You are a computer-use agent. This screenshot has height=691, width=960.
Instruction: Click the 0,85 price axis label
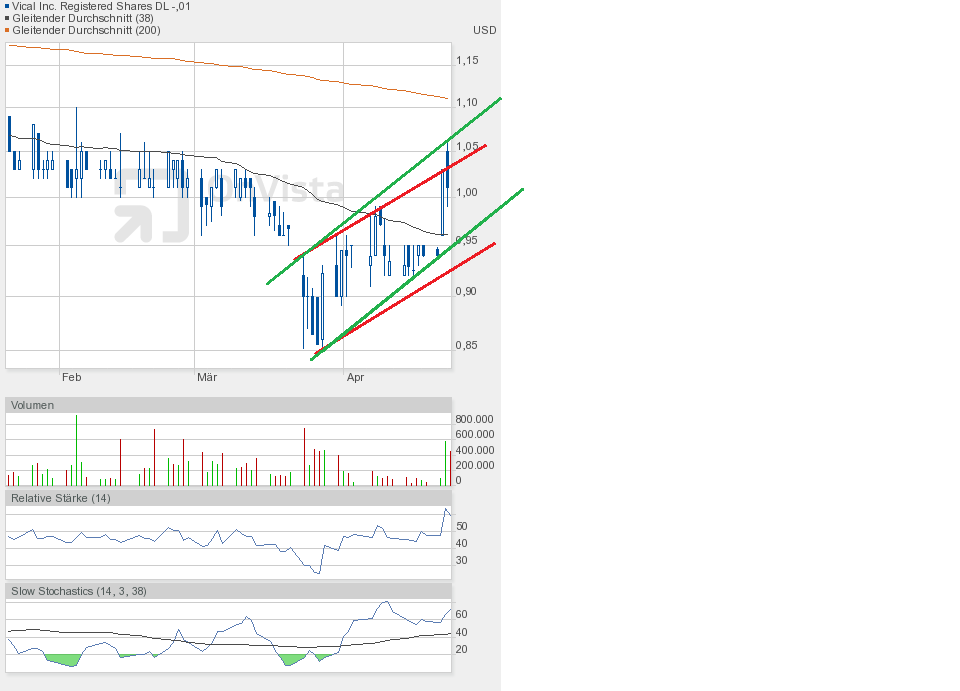[467, 346]
